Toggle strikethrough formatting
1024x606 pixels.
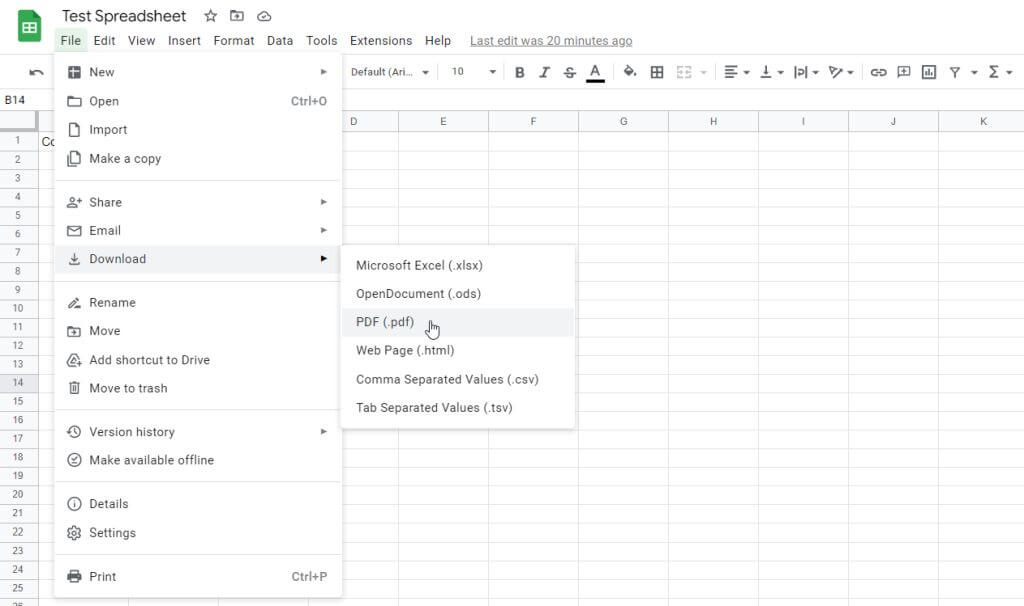(x=569, y=72)
